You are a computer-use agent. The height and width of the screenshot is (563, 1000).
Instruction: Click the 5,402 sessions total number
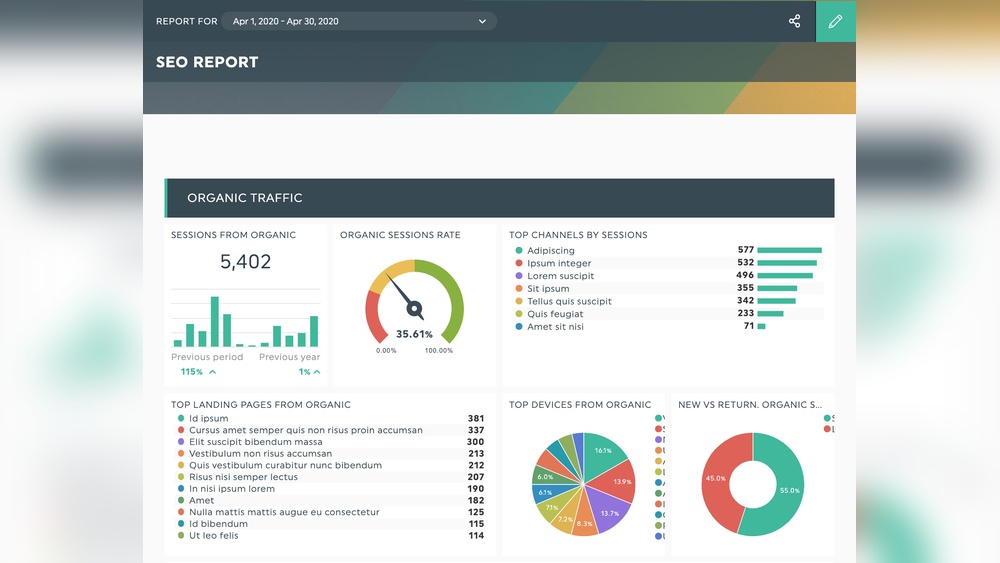[245, 262]
